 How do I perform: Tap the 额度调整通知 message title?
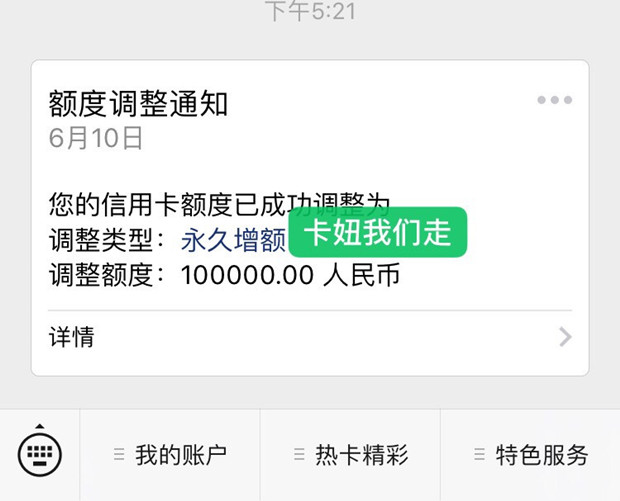tap(138, 104)
